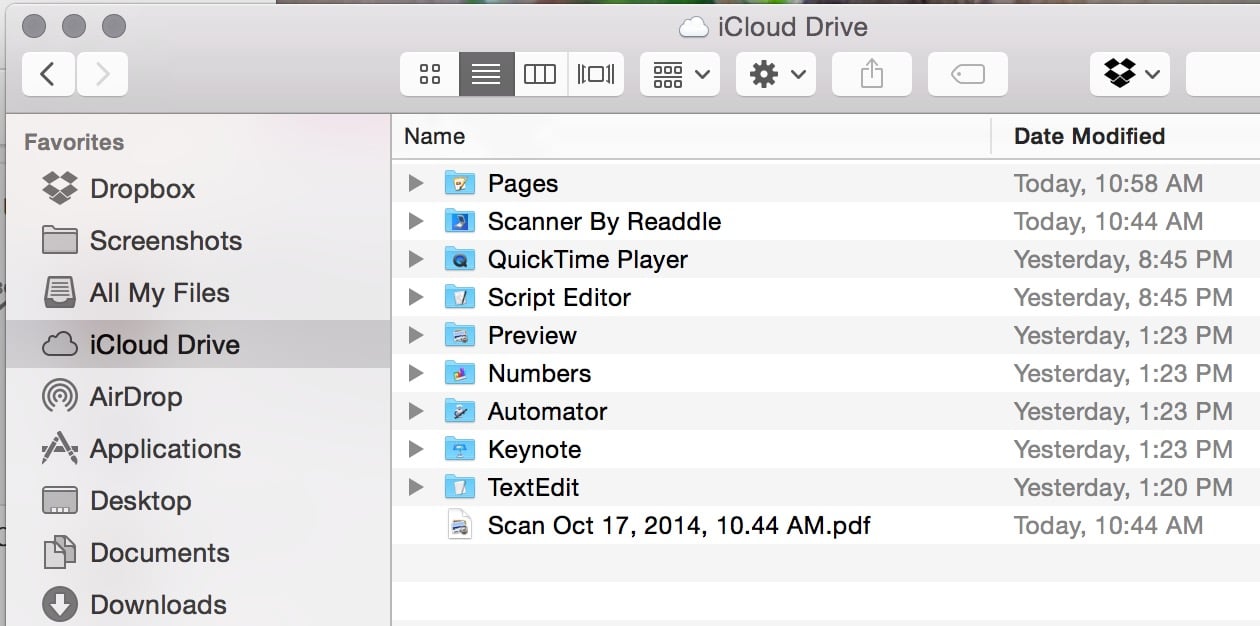
Task: Click the forward navigation arrow
Action: click(x=101, y=74)
